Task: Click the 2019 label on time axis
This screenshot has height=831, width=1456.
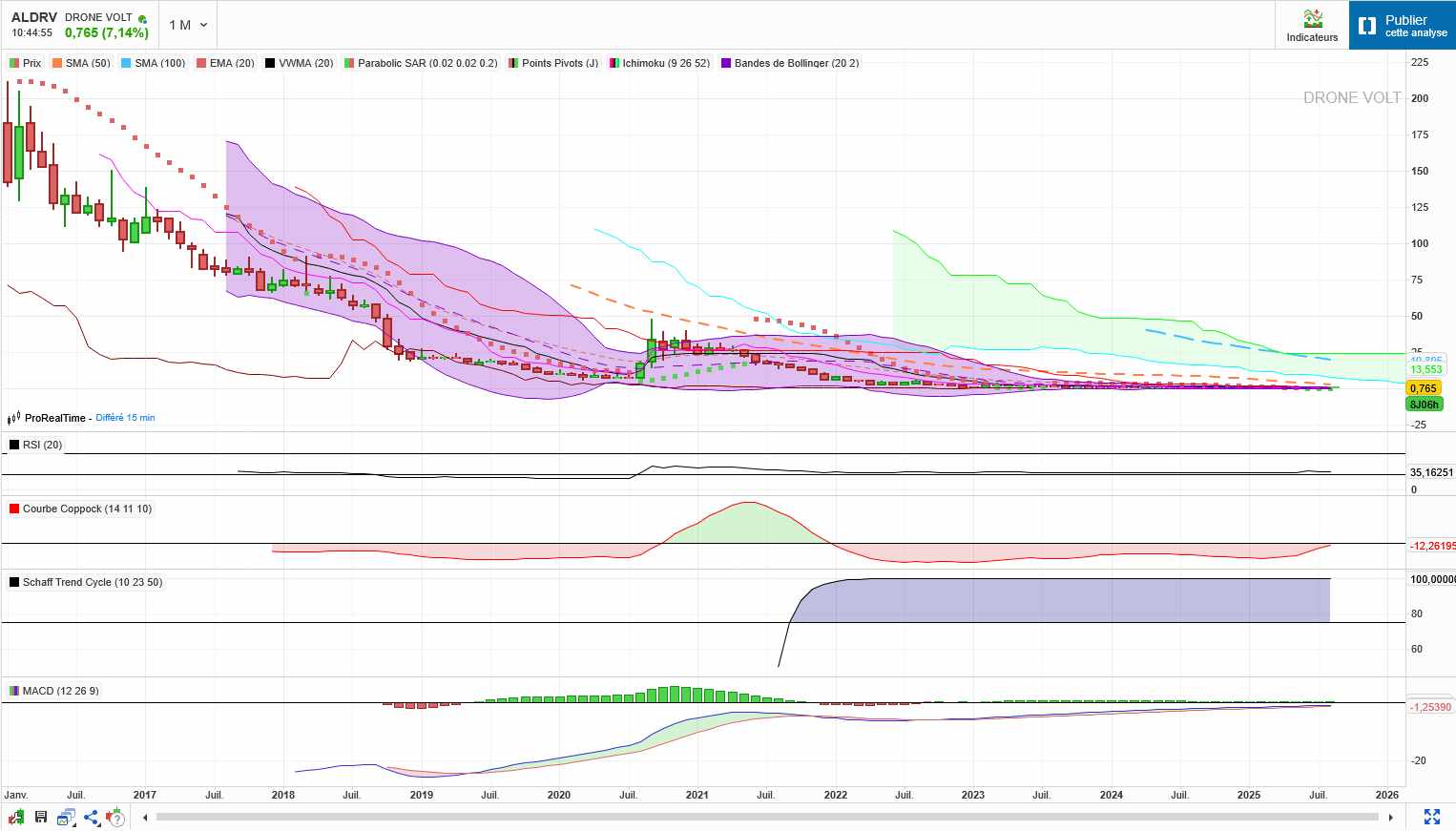Action: [421, 795]
